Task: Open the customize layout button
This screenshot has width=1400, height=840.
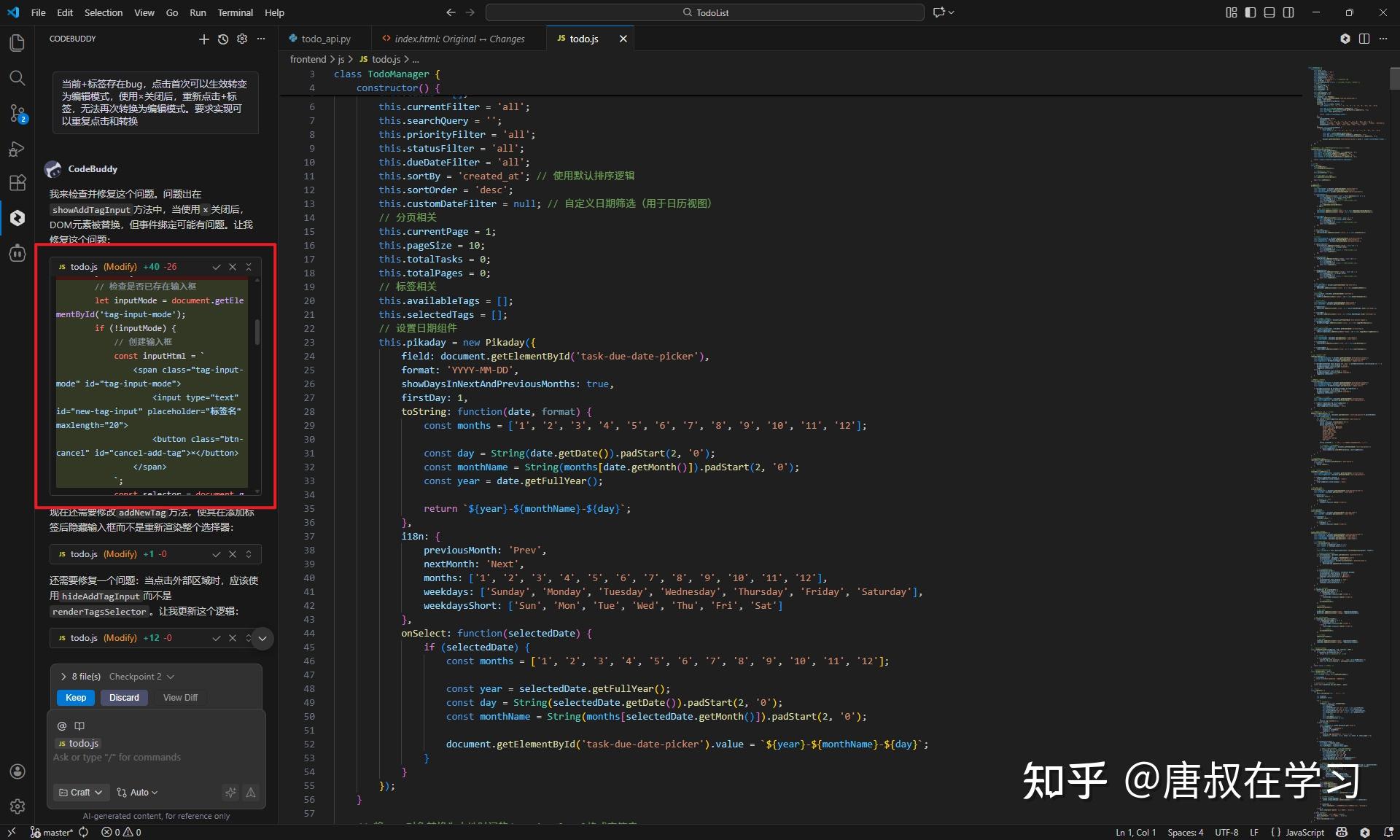Action: pos(1232,12)
